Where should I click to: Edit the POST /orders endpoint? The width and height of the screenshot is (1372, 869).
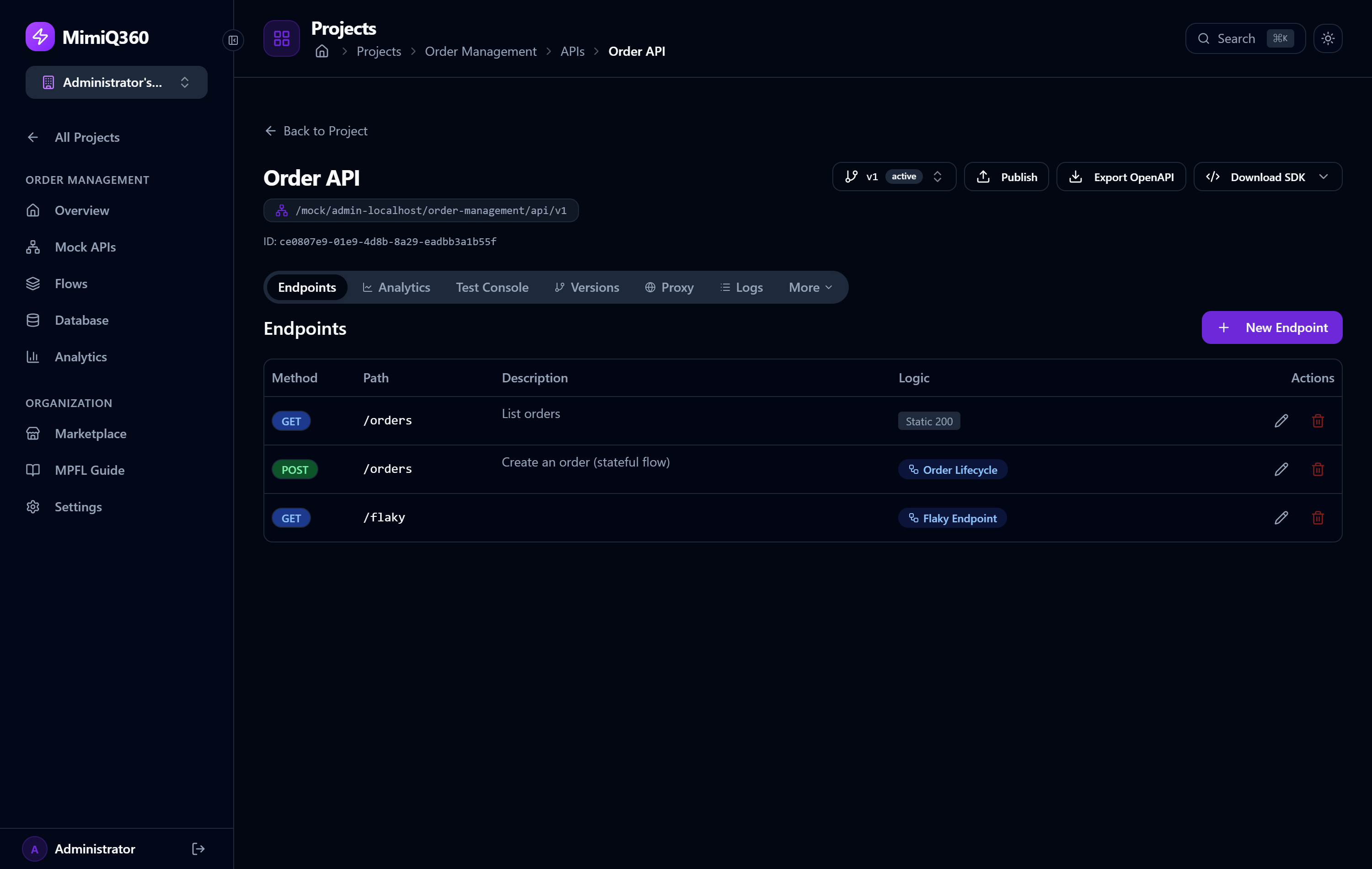(x=1281, y=469)
